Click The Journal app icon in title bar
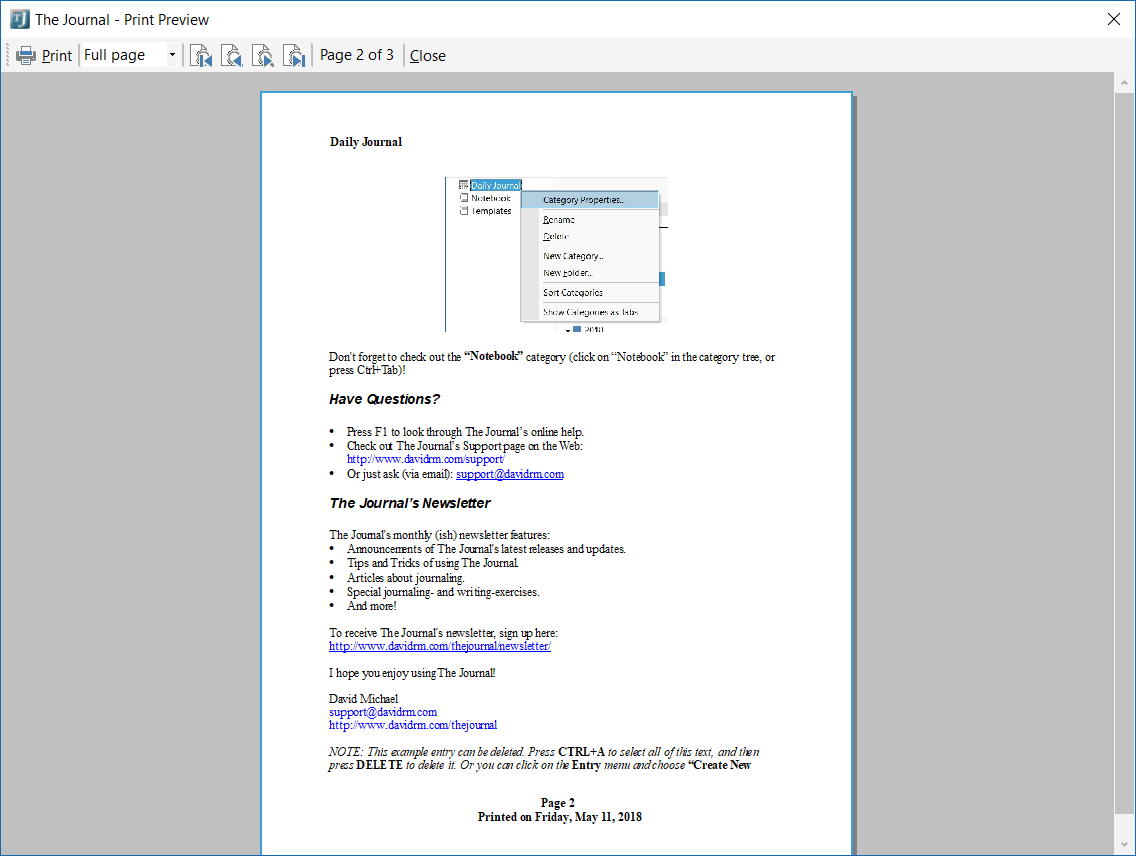The width and height of the screenshot is (1136, 856). click(20, 19)
